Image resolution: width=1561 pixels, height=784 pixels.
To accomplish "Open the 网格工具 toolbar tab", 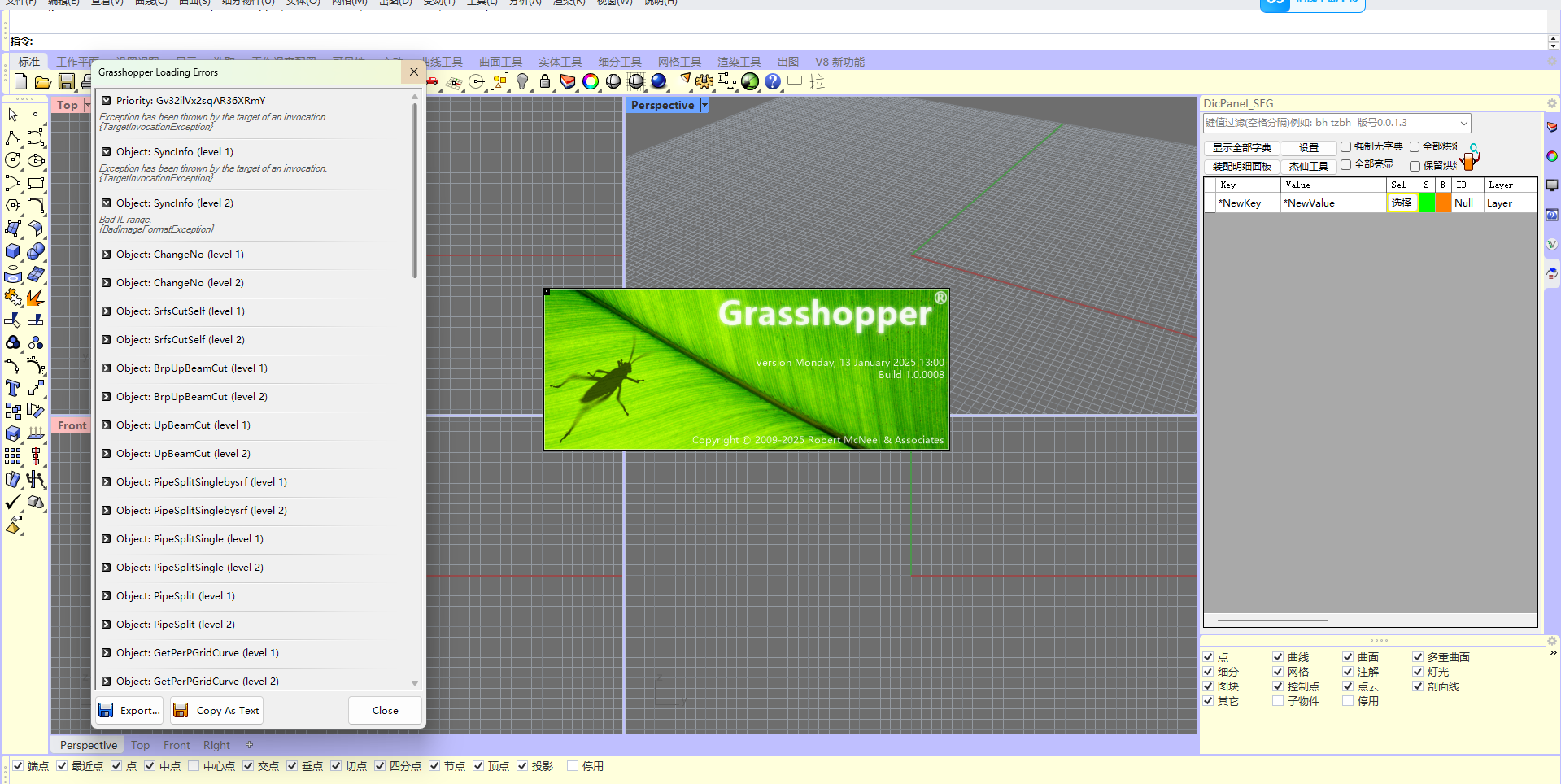I will click(679, 62).
